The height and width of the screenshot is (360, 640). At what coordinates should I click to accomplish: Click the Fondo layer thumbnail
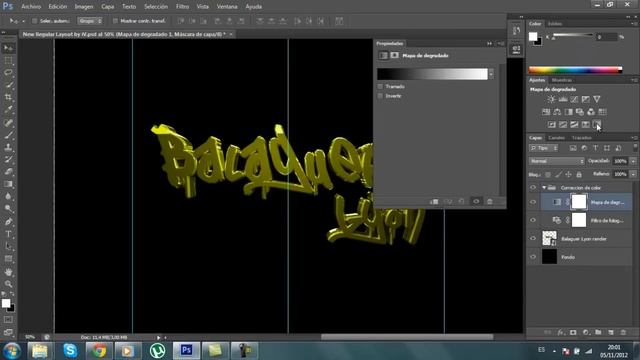coord(549,257)
